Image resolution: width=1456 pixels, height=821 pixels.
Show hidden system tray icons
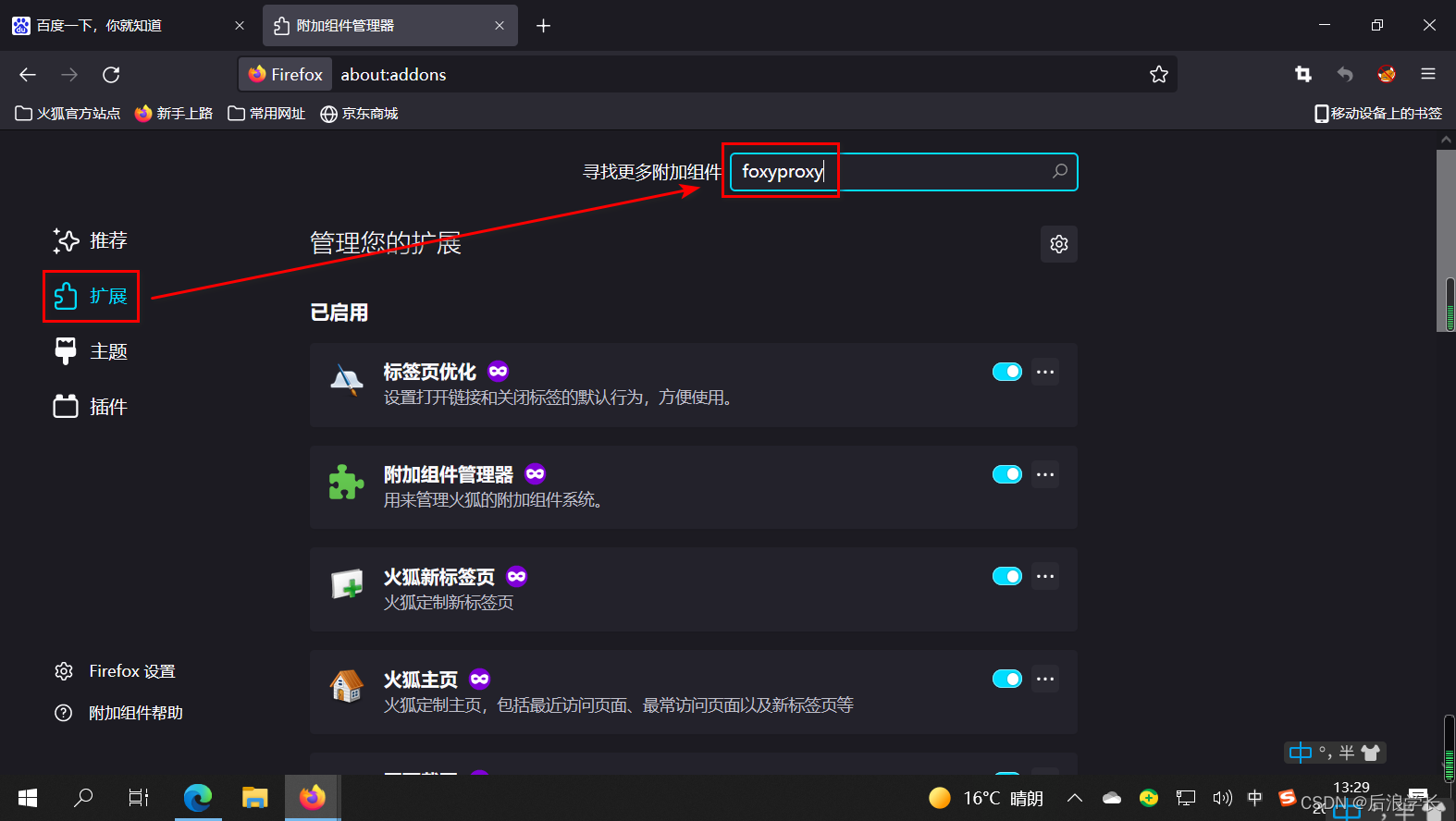pos(1075,798)
